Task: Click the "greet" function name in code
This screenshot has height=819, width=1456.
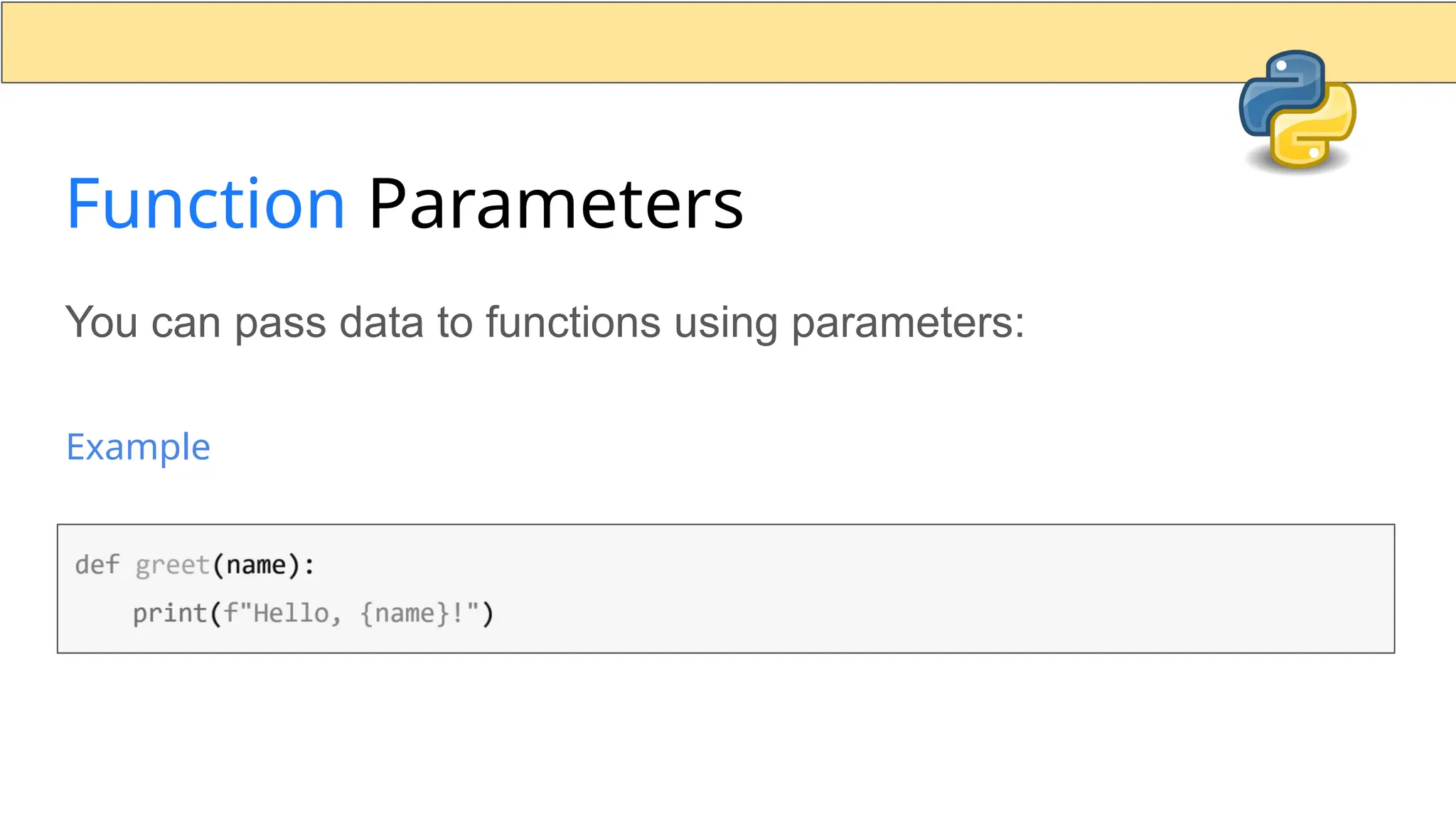Action: click(172, 565)
